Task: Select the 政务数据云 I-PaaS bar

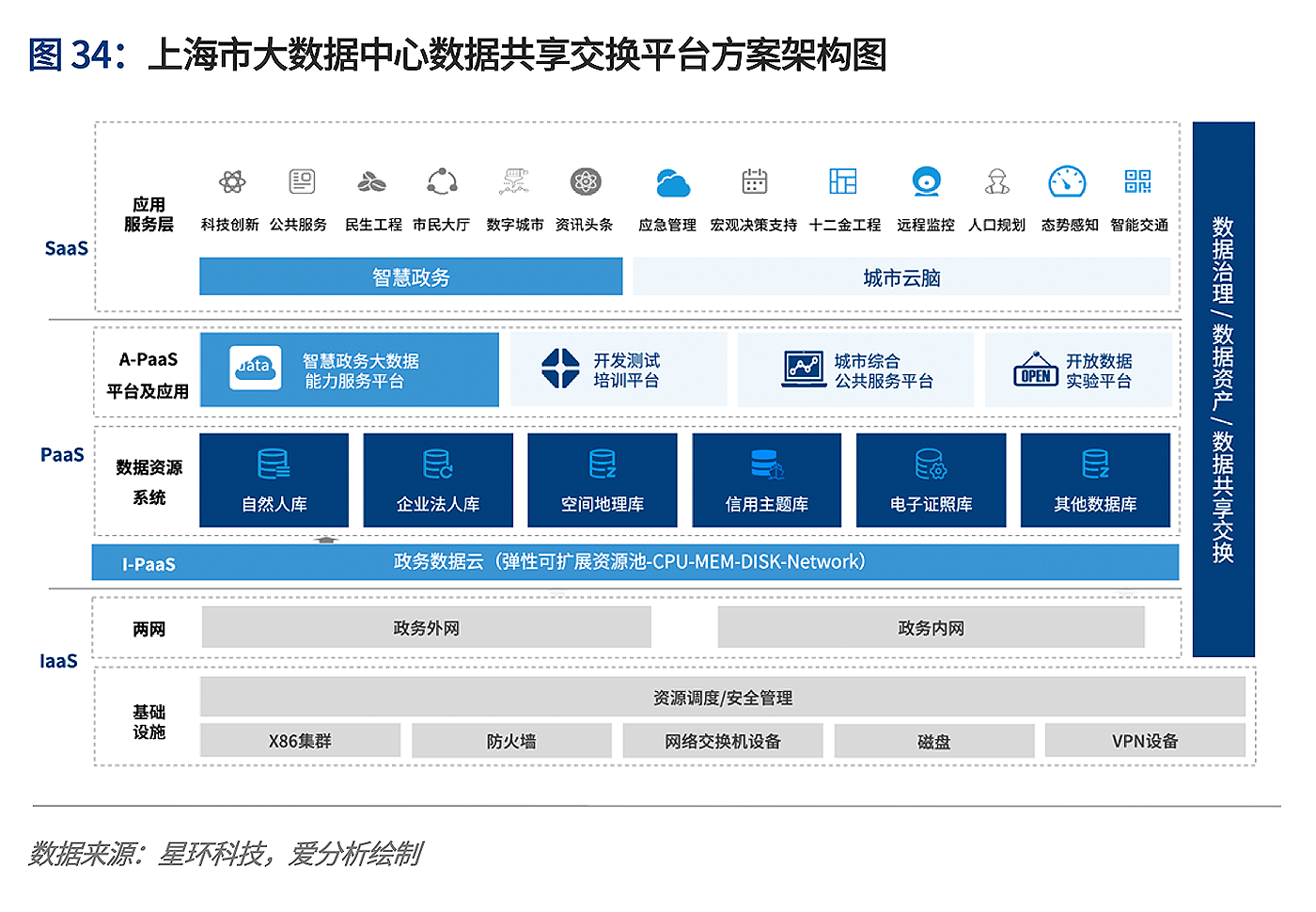Action: click(x=635, y=562)
